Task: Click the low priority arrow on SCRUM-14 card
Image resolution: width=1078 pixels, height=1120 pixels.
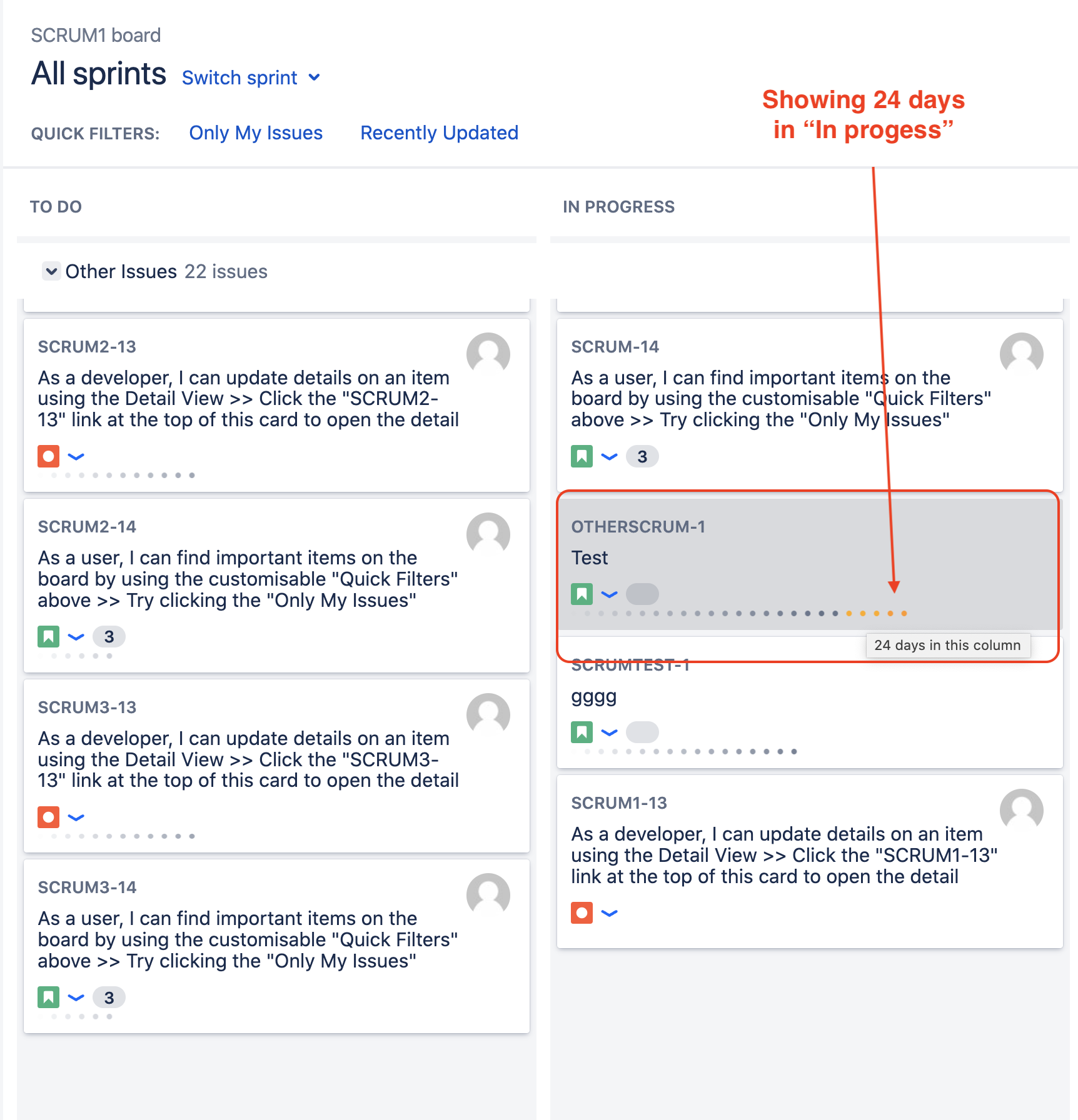Action: [x=609, y=457]
